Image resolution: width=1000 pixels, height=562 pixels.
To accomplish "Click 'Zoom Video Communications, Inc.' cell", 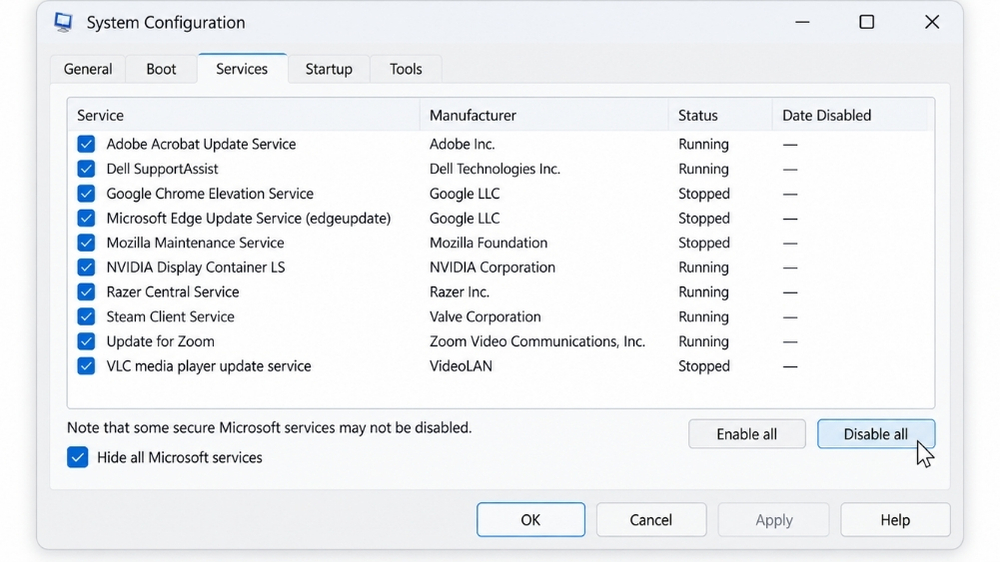I will [x=537, y=341].
